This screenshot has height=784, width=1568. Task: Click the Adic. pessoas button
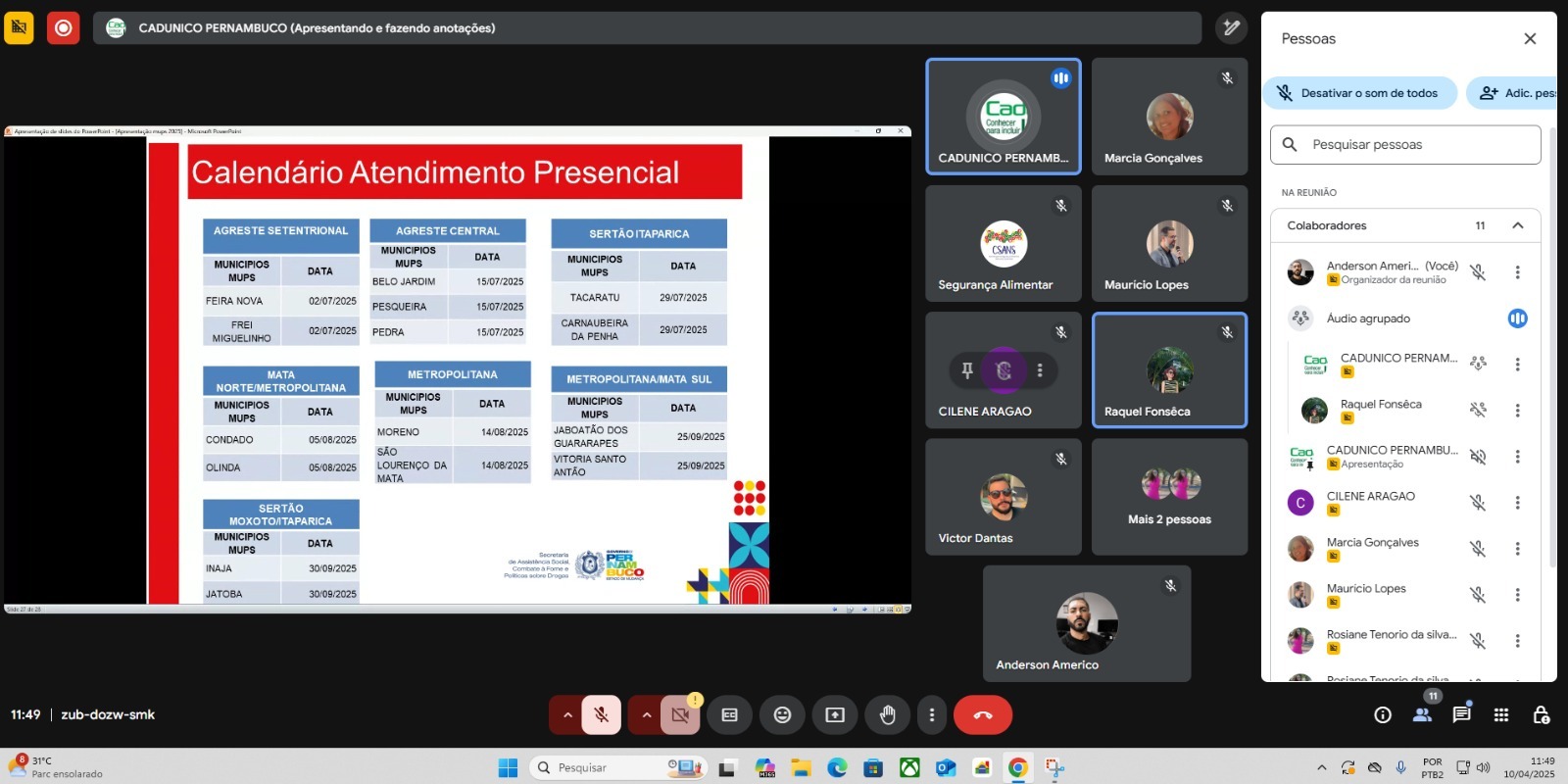(1514, 93)
